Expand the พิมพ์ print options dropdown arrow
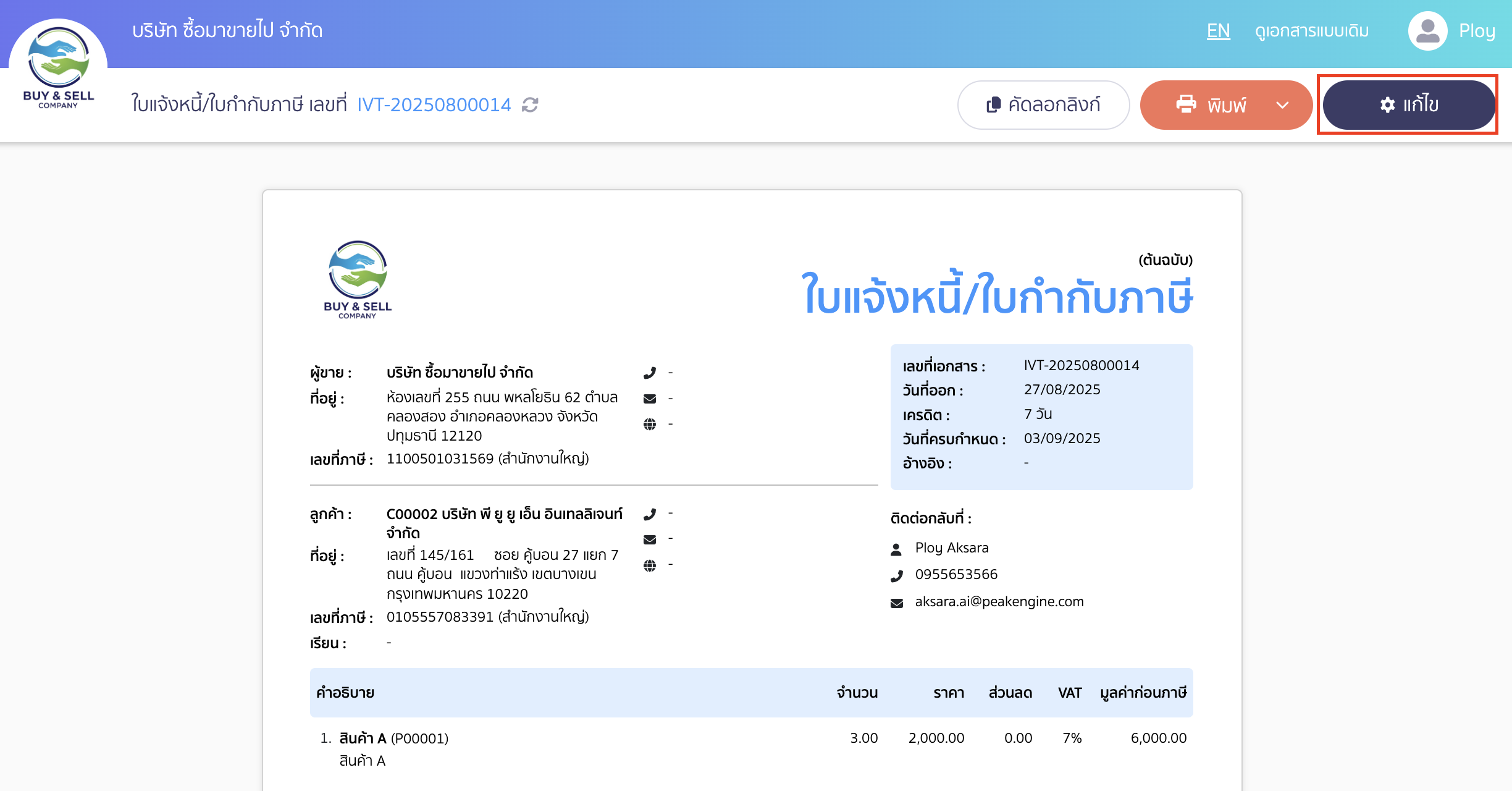 tap(1282, 105)
